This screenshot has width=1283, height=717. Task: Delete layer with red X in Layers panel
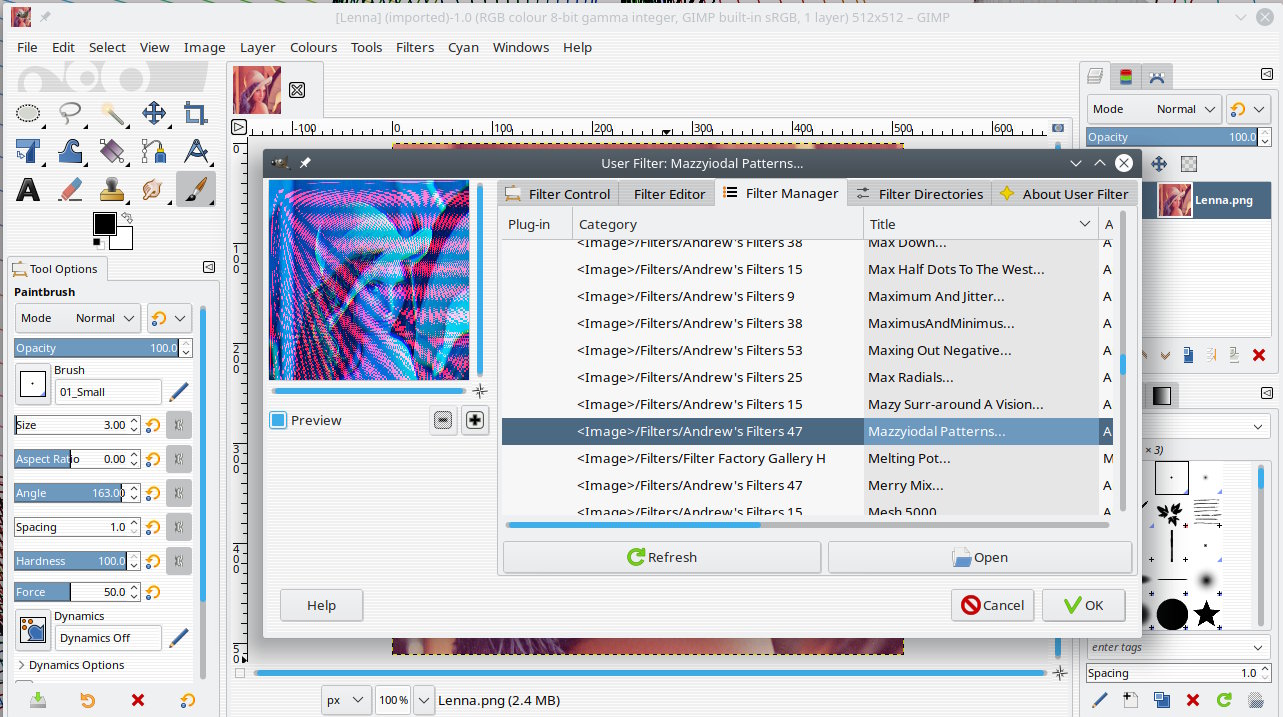pyautogui.click(x=1259, y=355)
